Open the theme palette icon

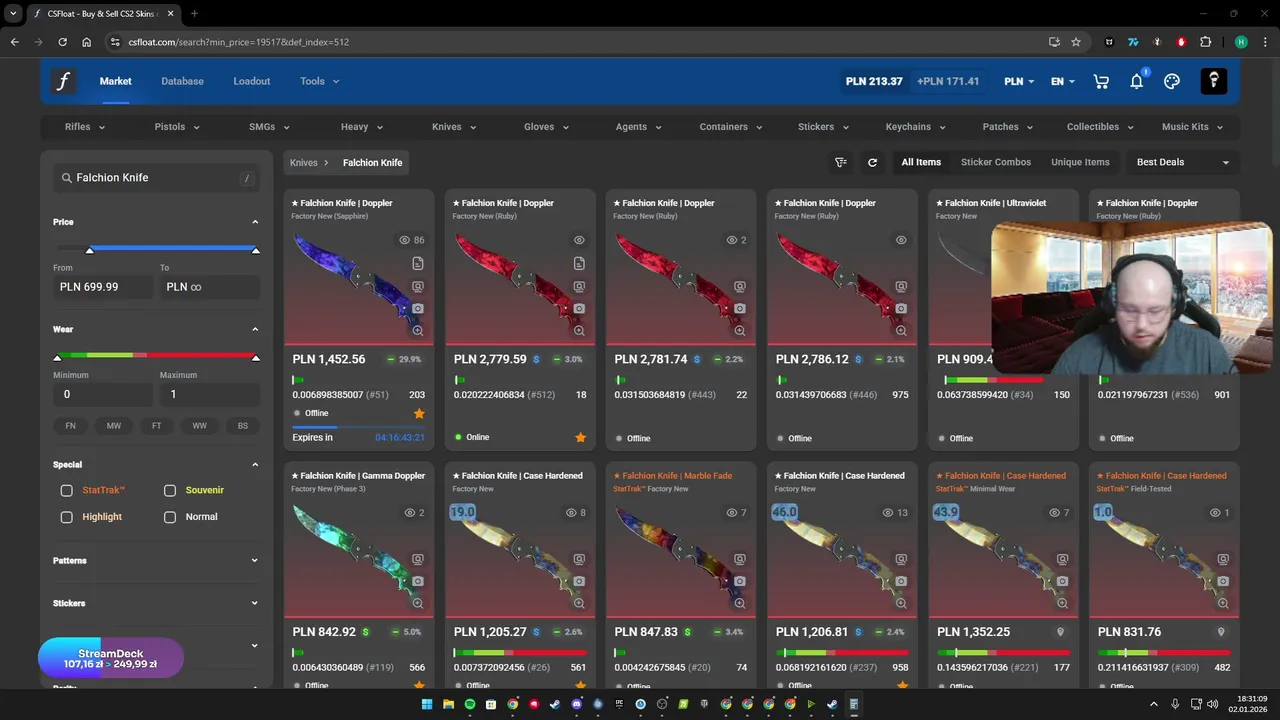tap(1172, 81)
